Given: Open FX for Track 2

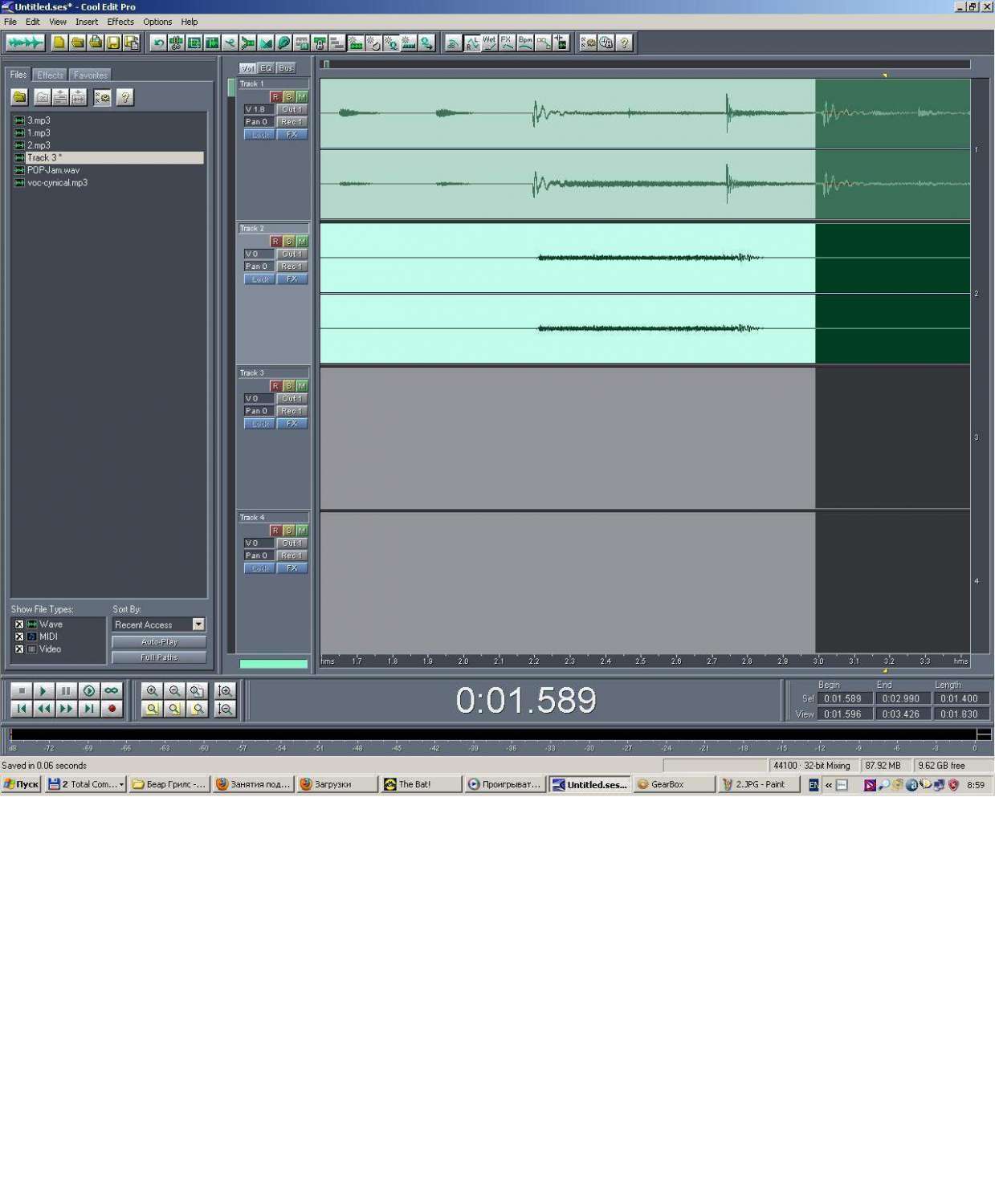Looking at the screenshot, I should (292, 279).
